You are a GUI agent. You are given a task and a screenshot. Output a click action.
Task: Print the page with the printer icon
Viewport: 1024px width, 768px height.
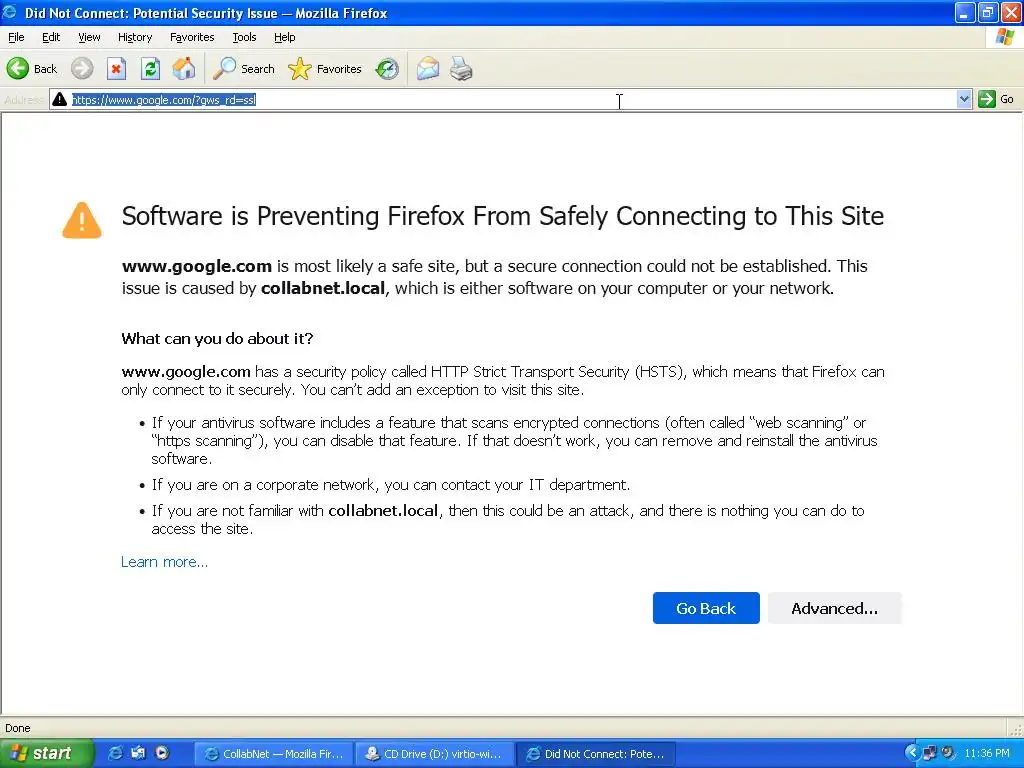click(461, 69)
